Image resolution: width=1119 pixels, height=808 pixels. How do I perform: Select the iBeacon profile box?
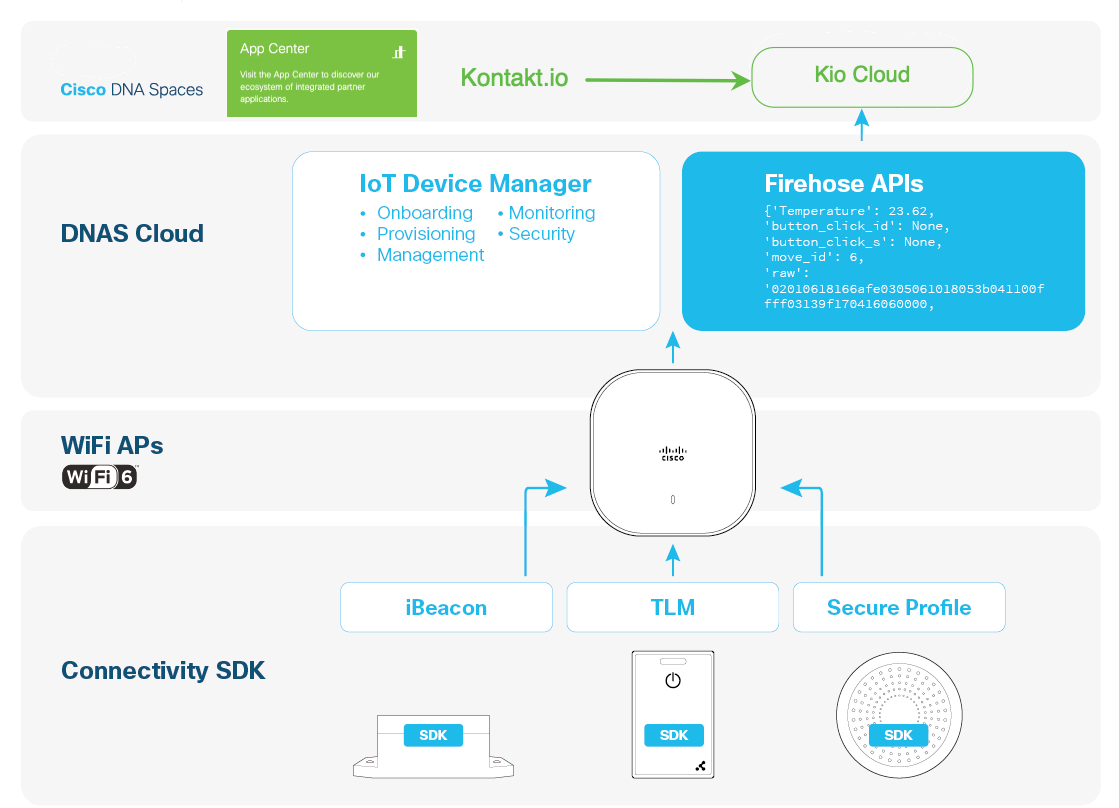click(446, 607)
